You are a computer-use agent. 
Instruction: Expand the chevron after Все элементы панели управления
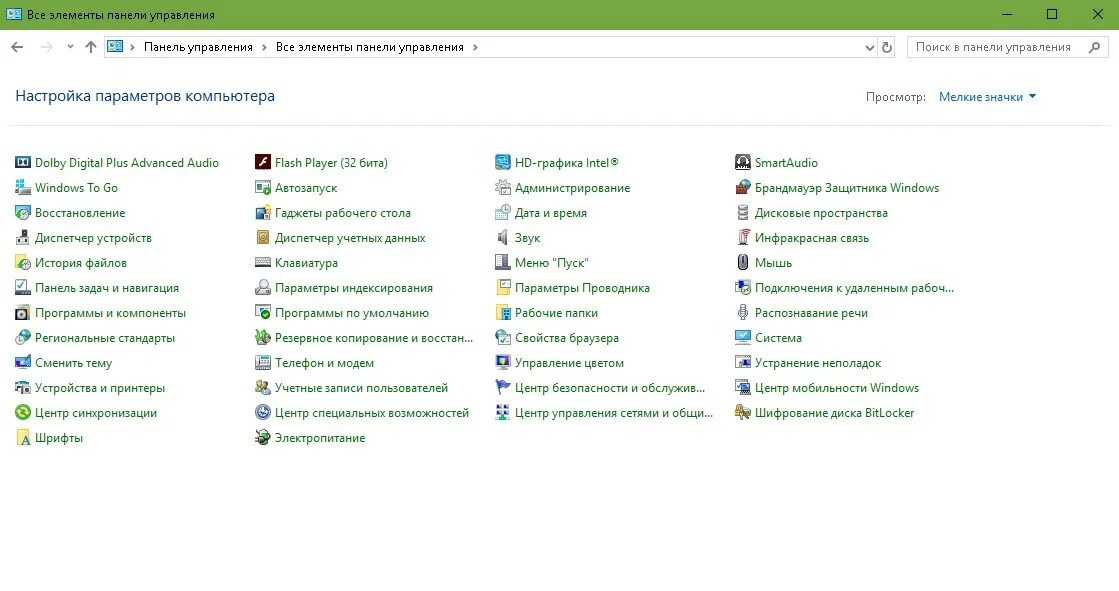point(475,47)
